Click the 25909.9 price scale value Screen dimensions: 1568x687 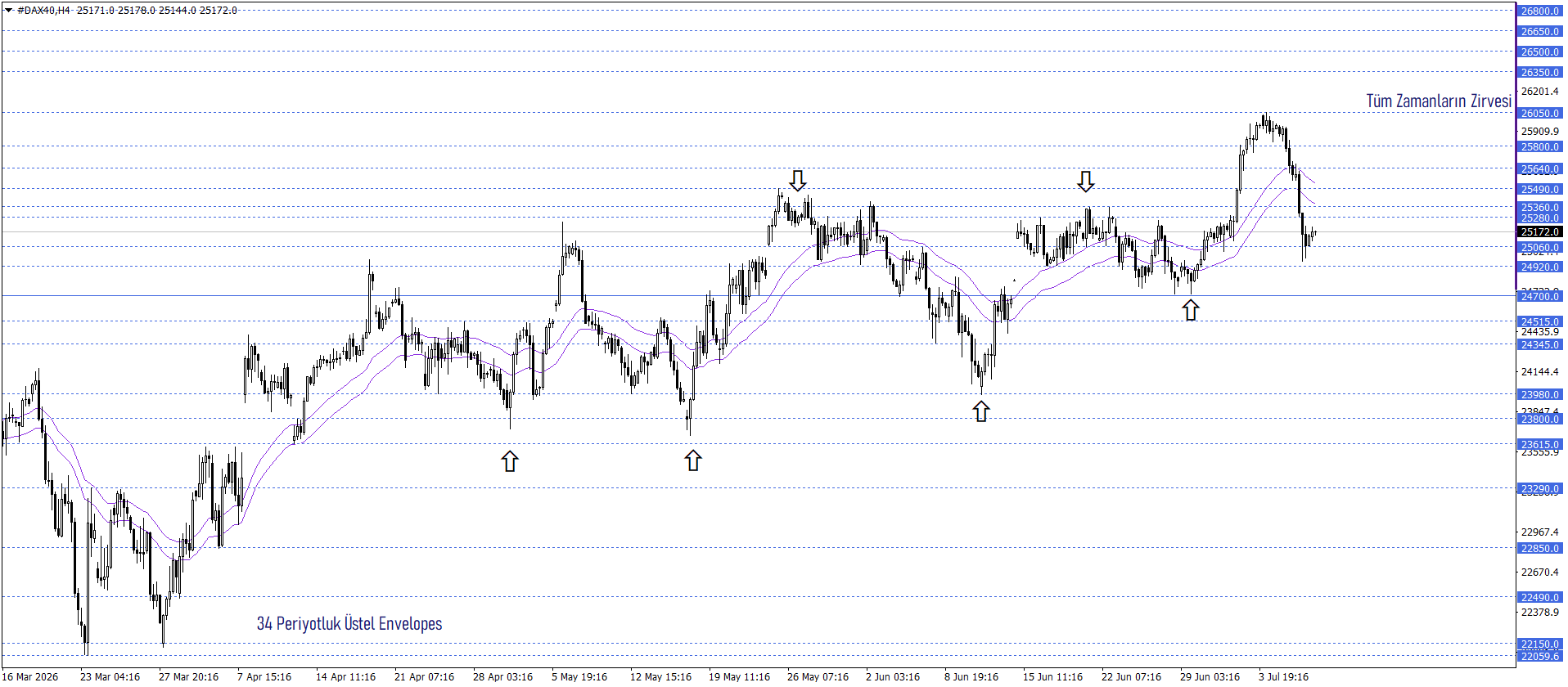point(1539,132)
